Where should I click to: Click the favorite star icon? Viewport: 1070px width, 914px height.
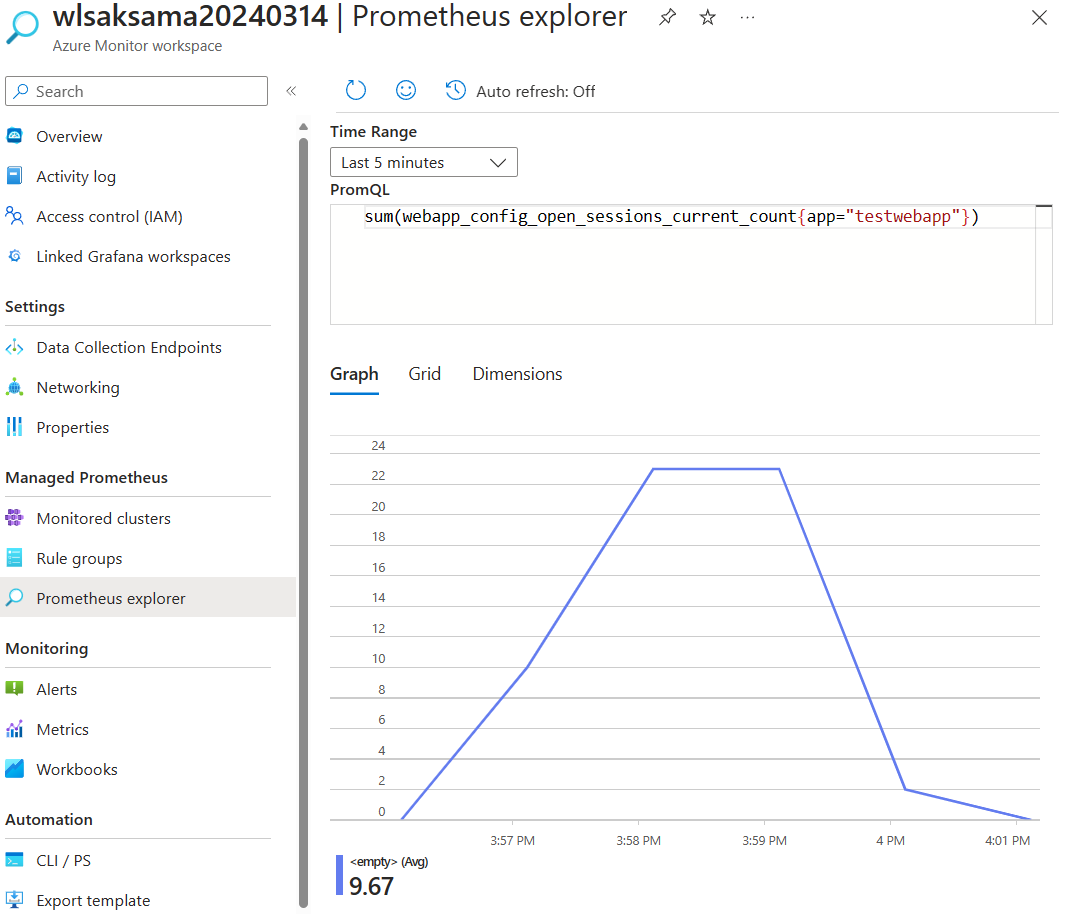click(x=707, y=17)
